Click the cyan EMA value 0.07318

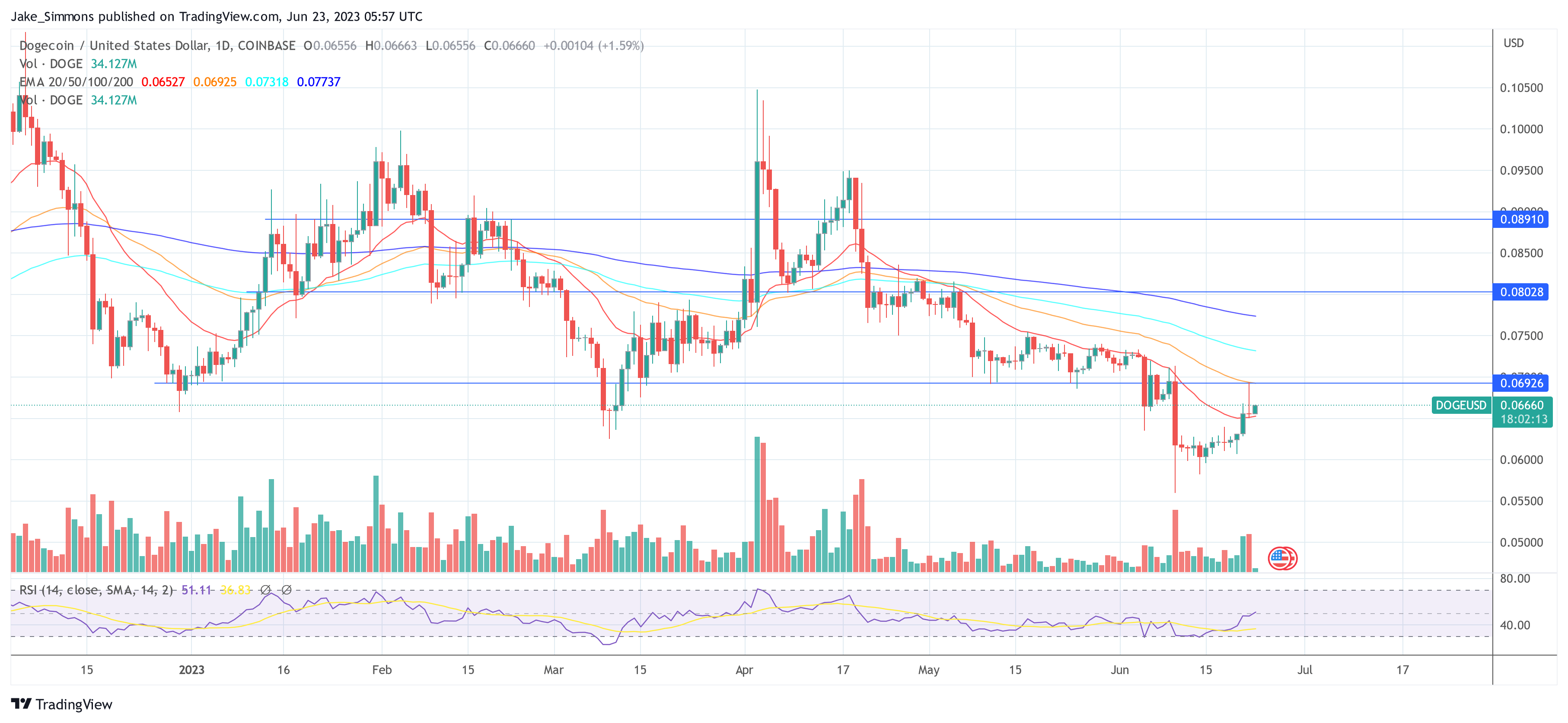(x=267, y=82)
